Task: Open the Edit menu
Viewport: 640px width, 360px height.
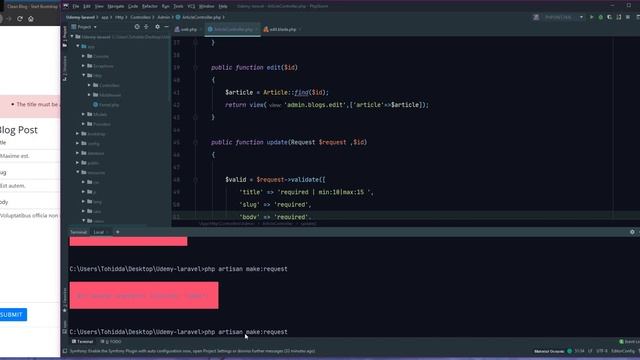Action: (x=87, y=6)
